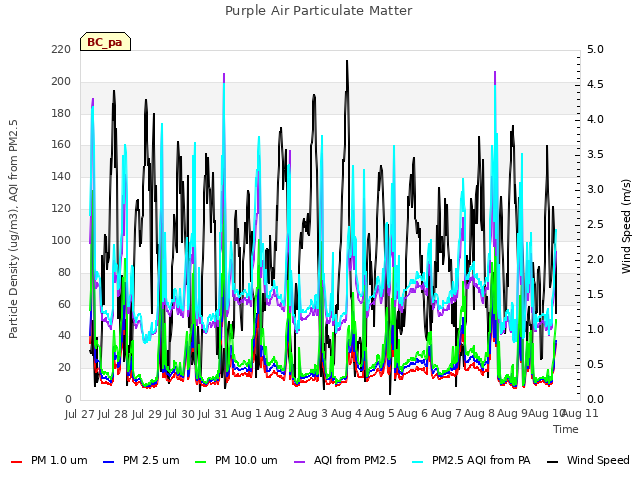Click the blue PM 2.5 um legend swatch
Screen dimensions: 640x480
[x=109, y=462]
